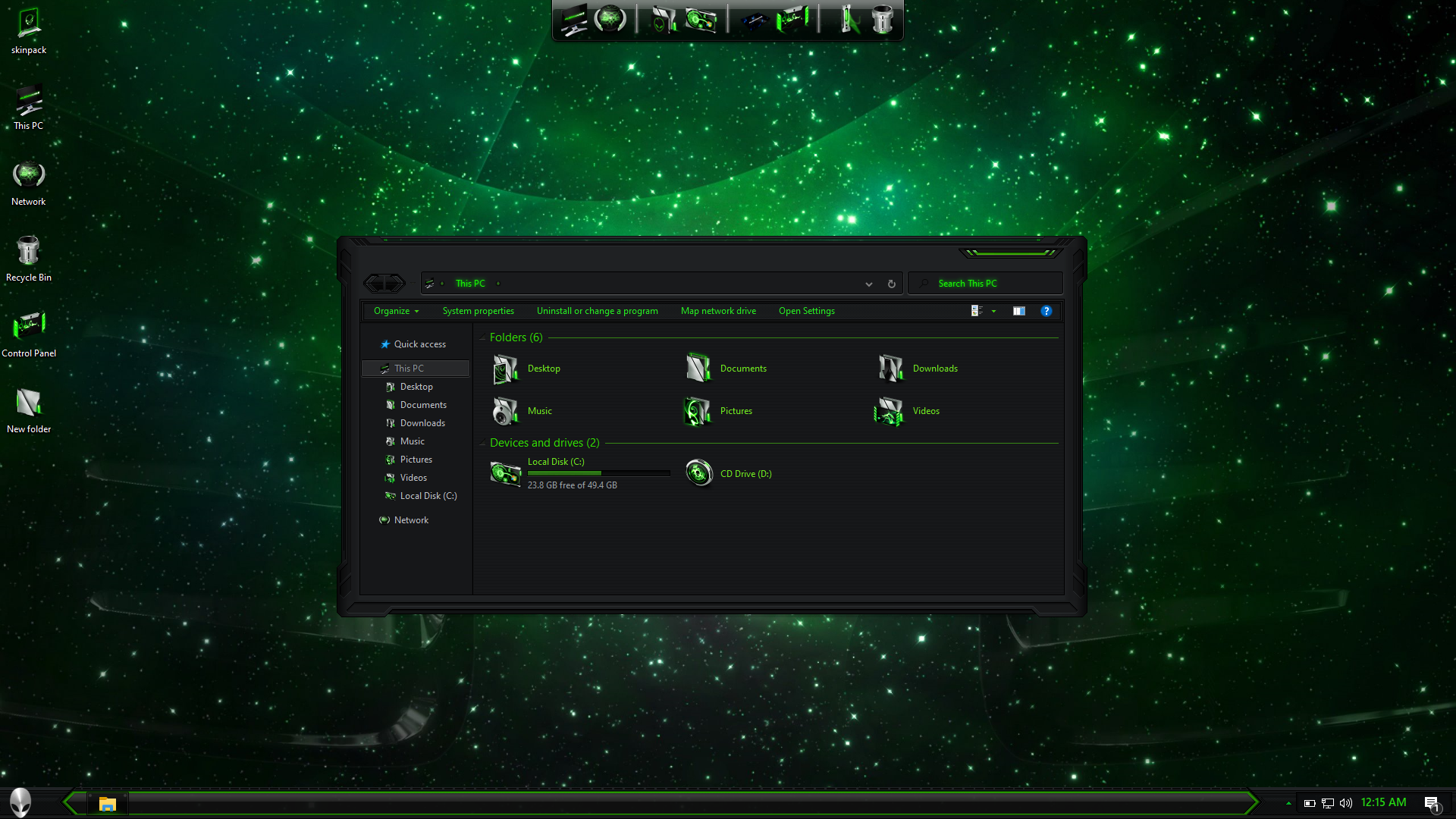Click System properties in the command bar

478,311
